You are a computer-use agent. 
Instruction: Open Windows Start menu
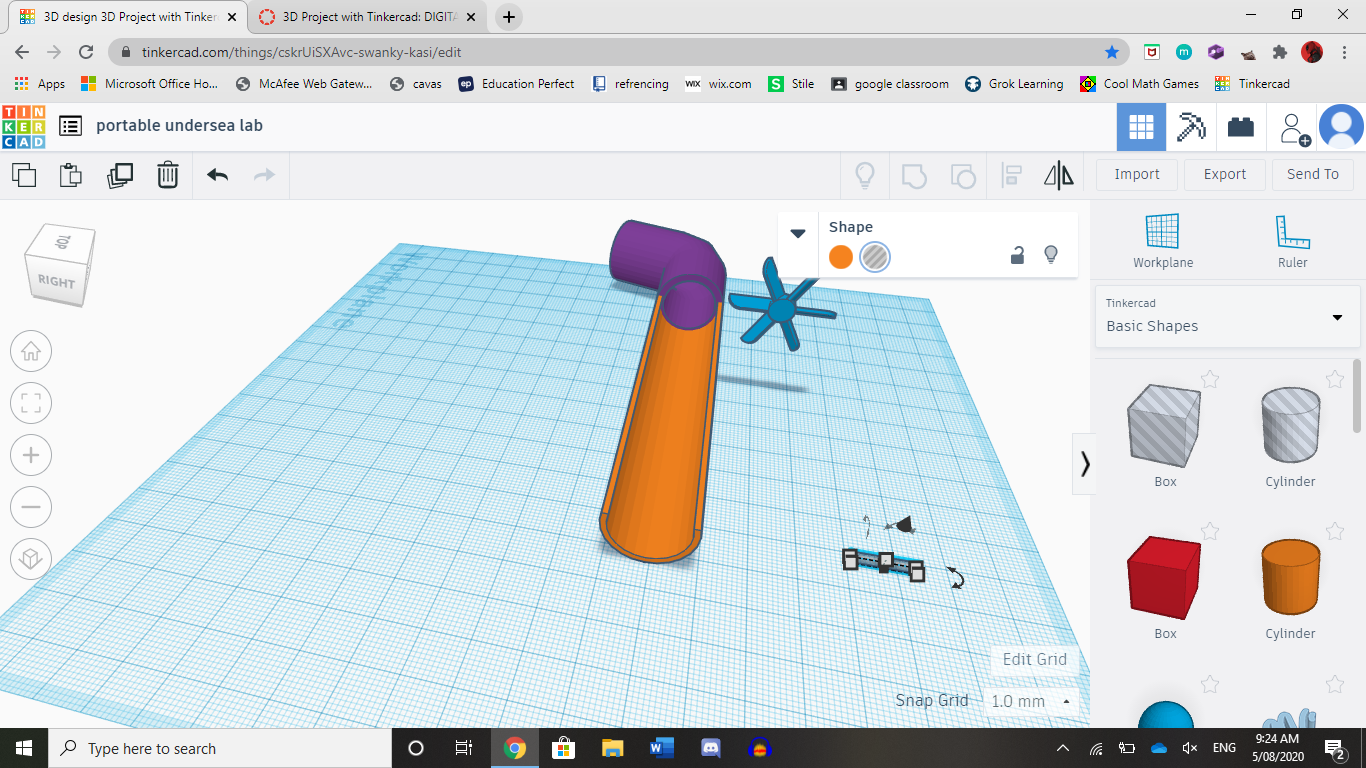24,748
